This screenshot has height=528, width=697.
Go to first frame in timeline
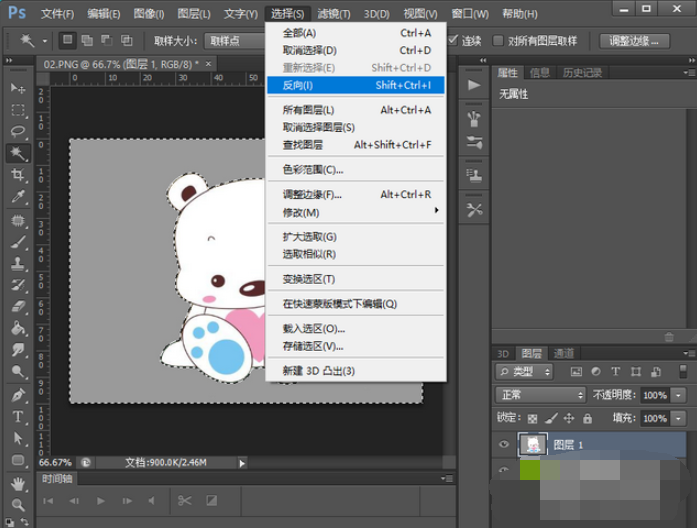point(48,501)
